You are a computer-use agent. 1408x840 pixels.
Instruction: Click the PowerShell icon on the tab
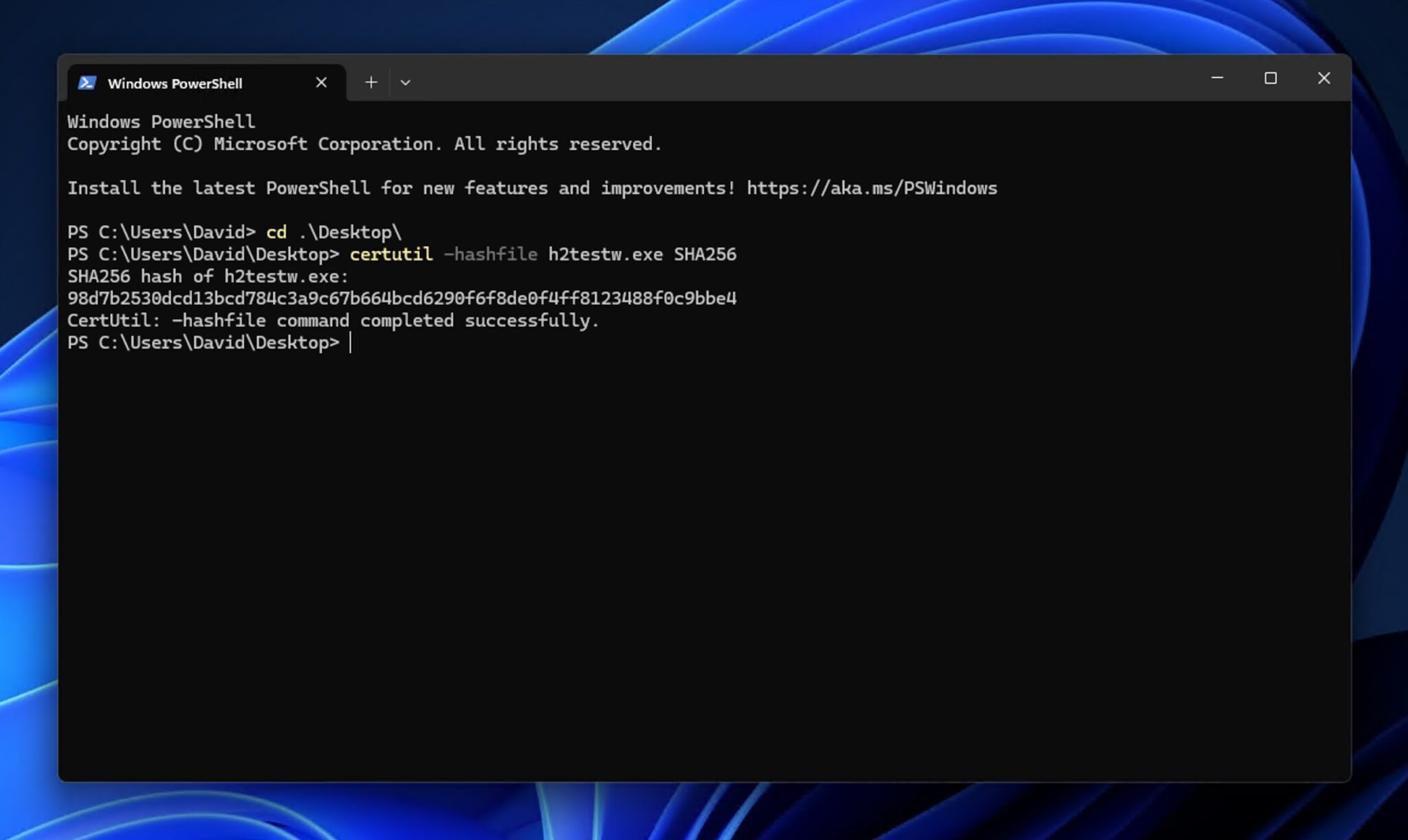point(87,82)
